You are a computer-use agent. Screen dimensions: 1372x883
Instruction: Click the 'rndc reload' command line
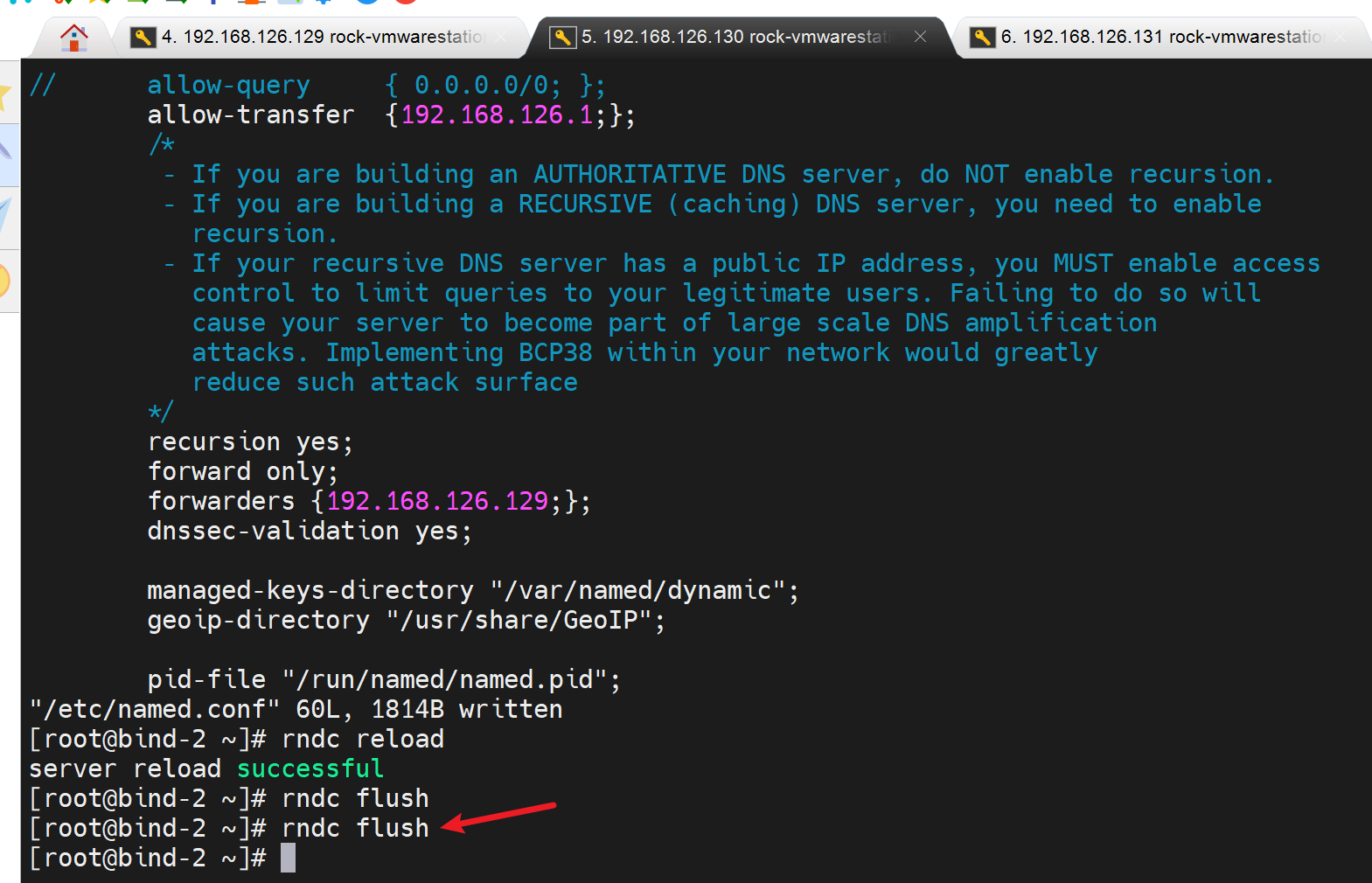[237, 739]
